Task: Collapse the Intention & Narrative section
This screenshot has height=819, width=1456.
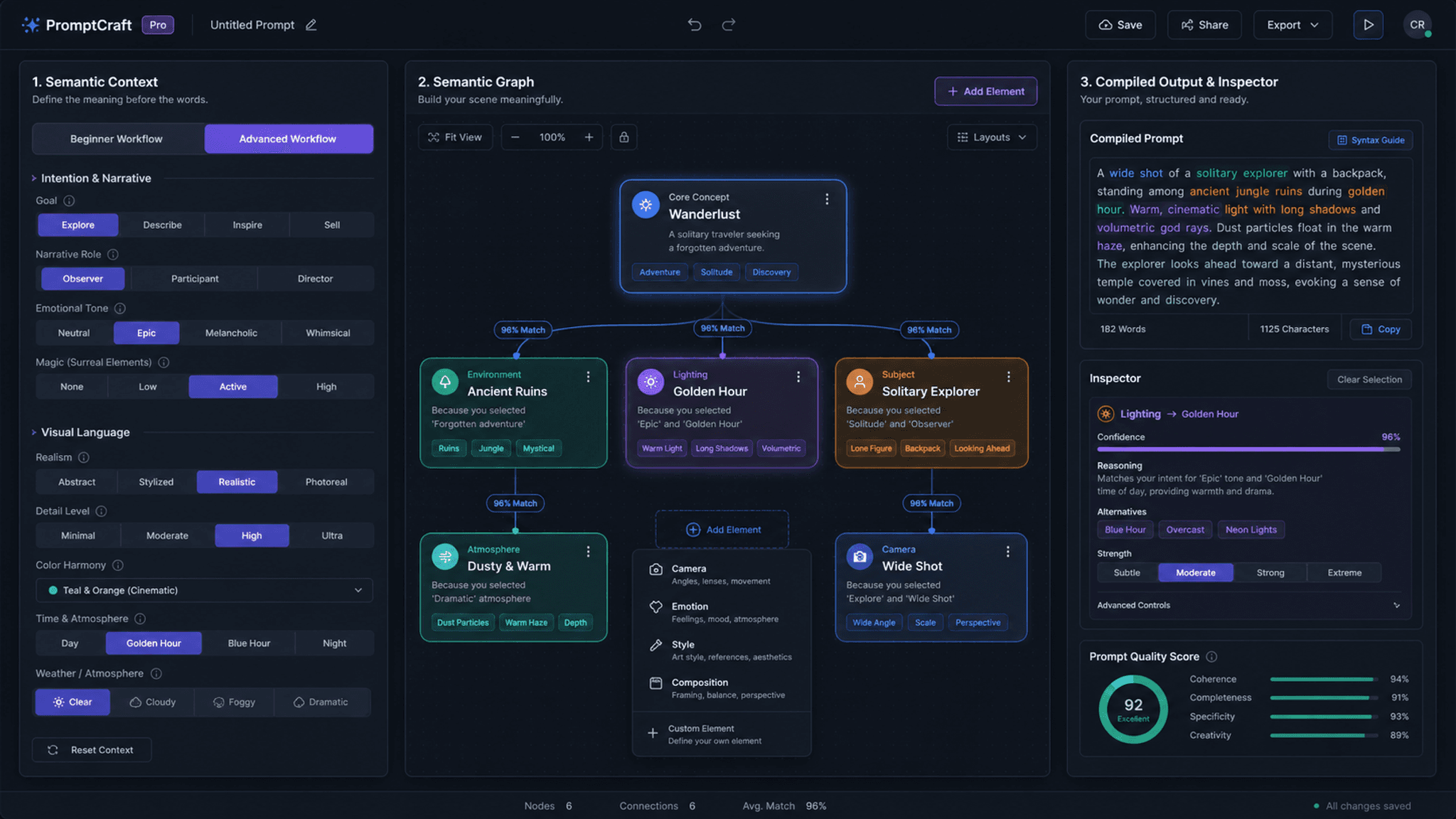Action: click(x=33, y=178)
